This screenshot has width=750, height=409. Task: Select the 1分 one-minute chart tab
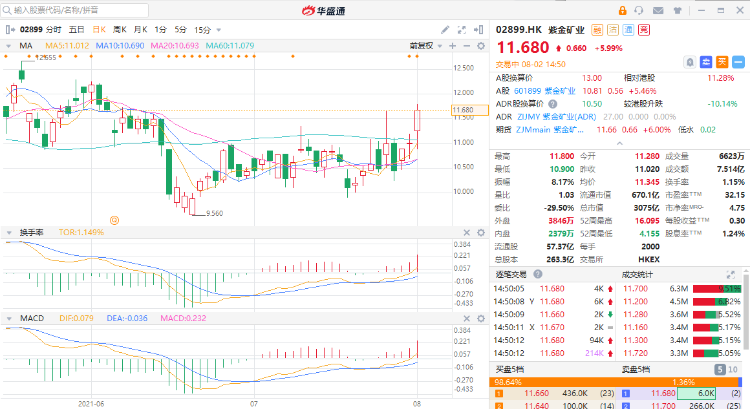(160, 30)
